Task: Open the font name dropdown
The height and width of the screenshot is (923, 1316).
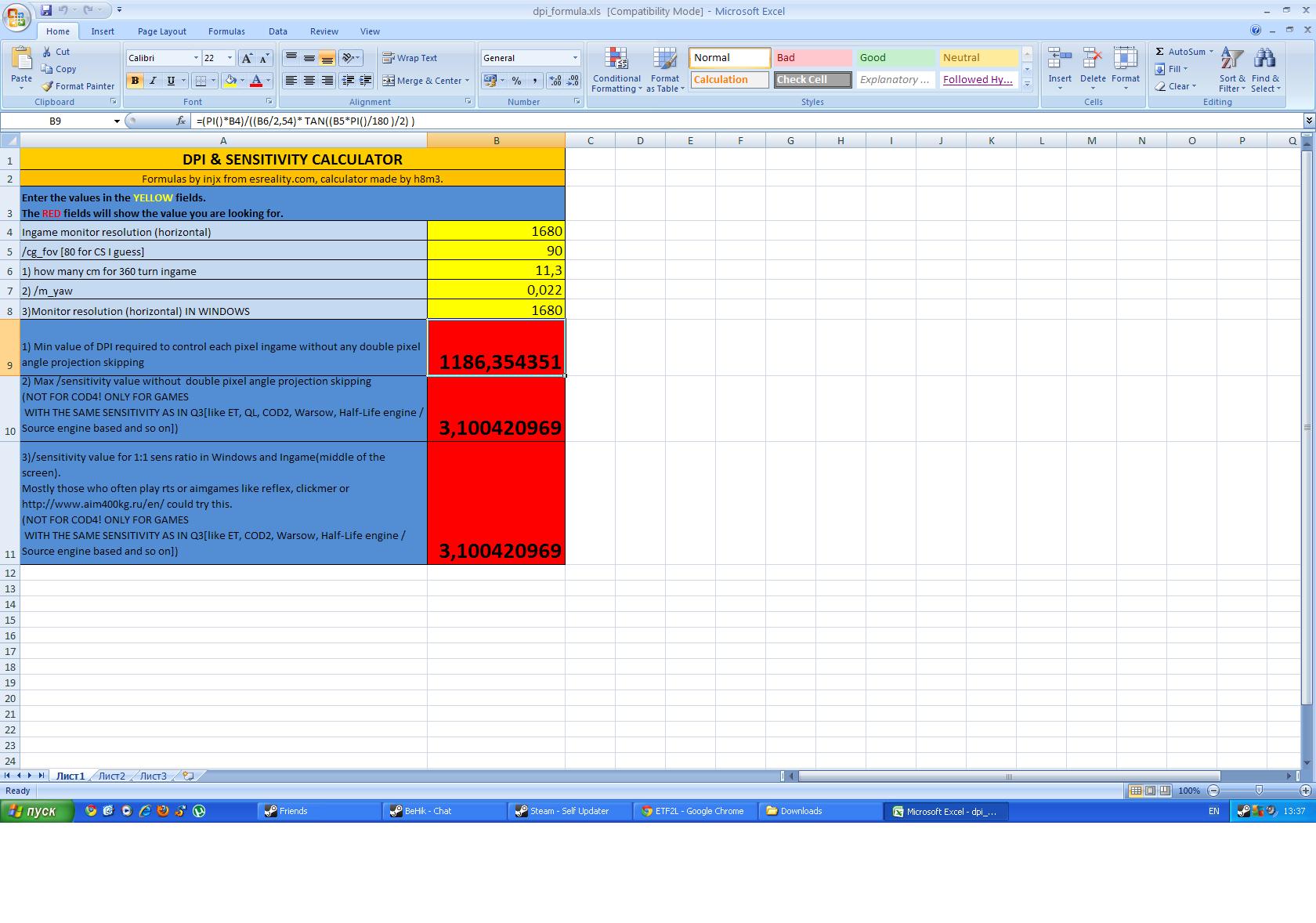Action: (x=196, y=58)
